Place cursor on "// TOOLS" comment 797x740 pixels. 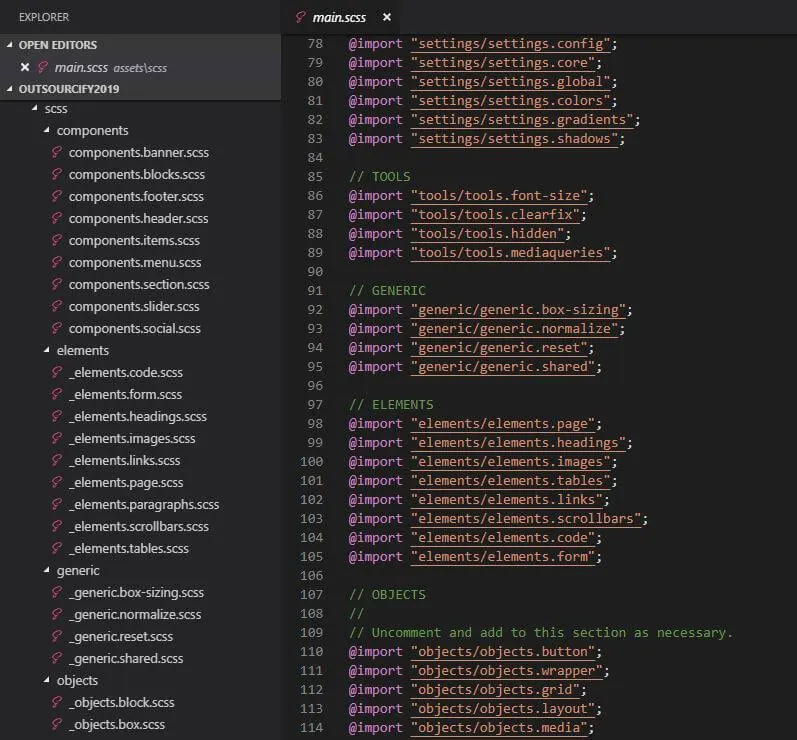click(x=379, y=177)
